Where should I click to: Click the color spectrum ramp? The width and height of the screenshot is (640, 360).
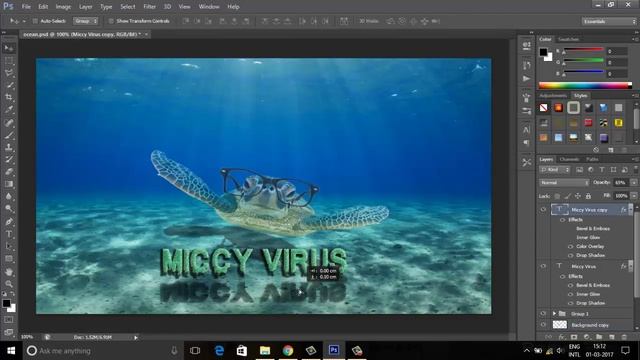[585, 85]
